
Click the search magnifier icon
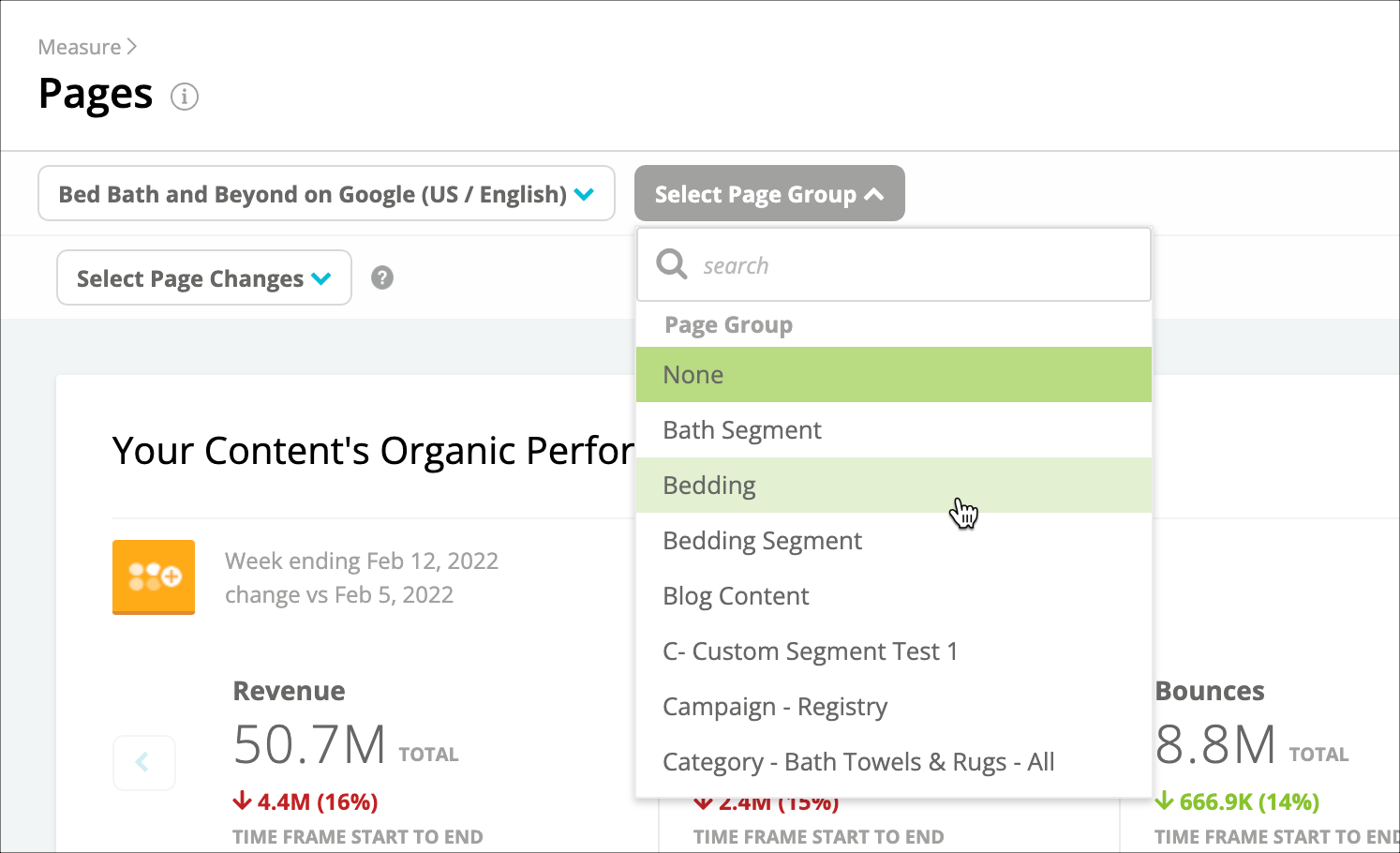[672, 264]
